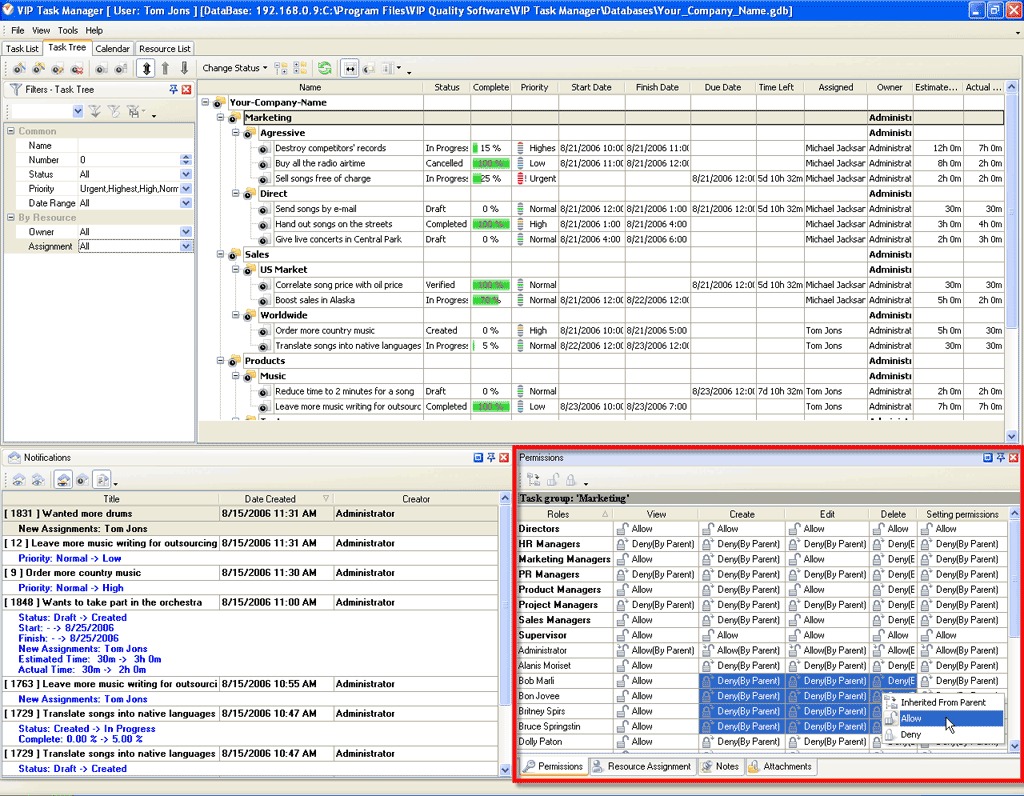This screenshot has width=1024, height=796.
Task: Click the closed lock icon in Permissions toolbar
Action: [570, 480]
